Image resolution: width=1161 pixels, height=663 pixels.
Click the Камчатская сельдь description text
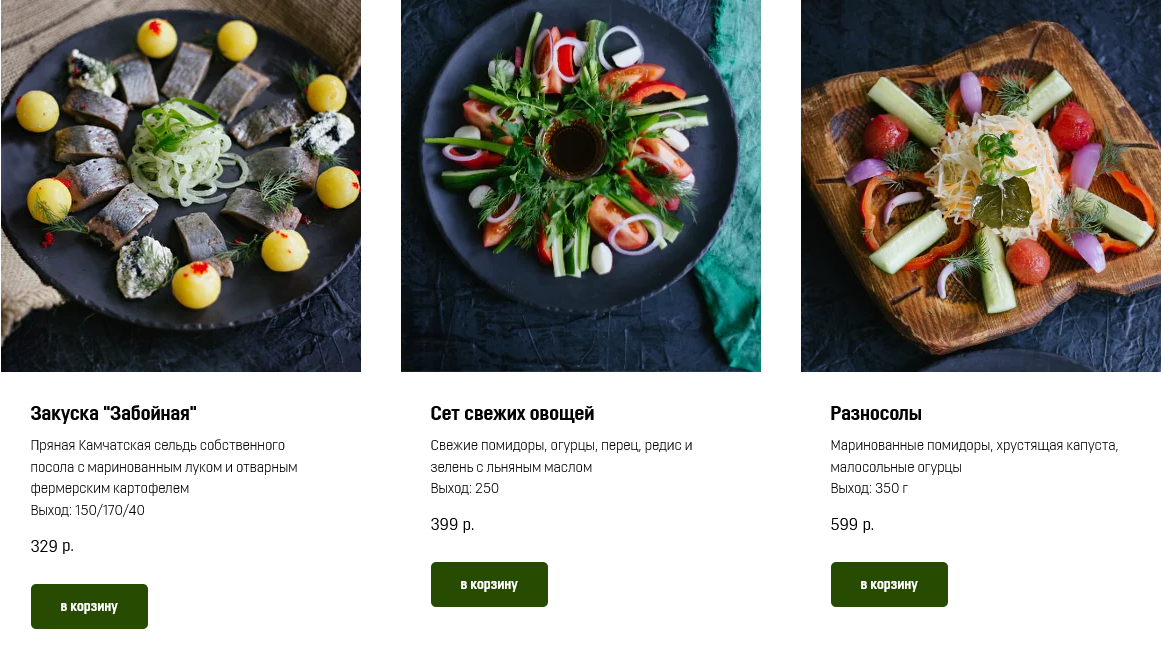[x=164, y=467]
